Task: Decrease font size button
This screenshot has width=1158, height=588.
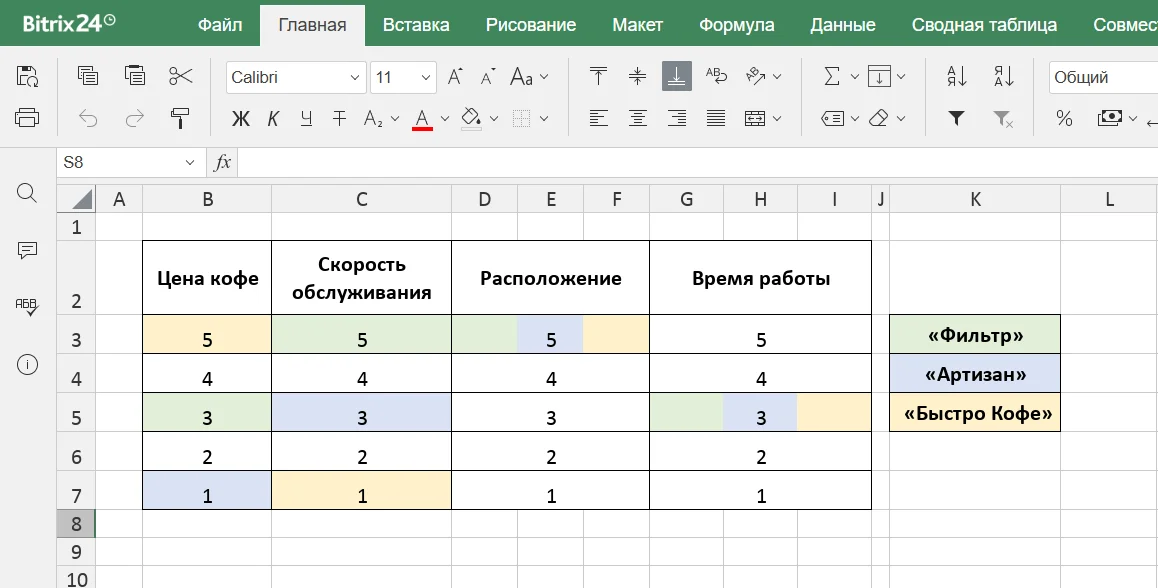Action: [x=487, y=77]
